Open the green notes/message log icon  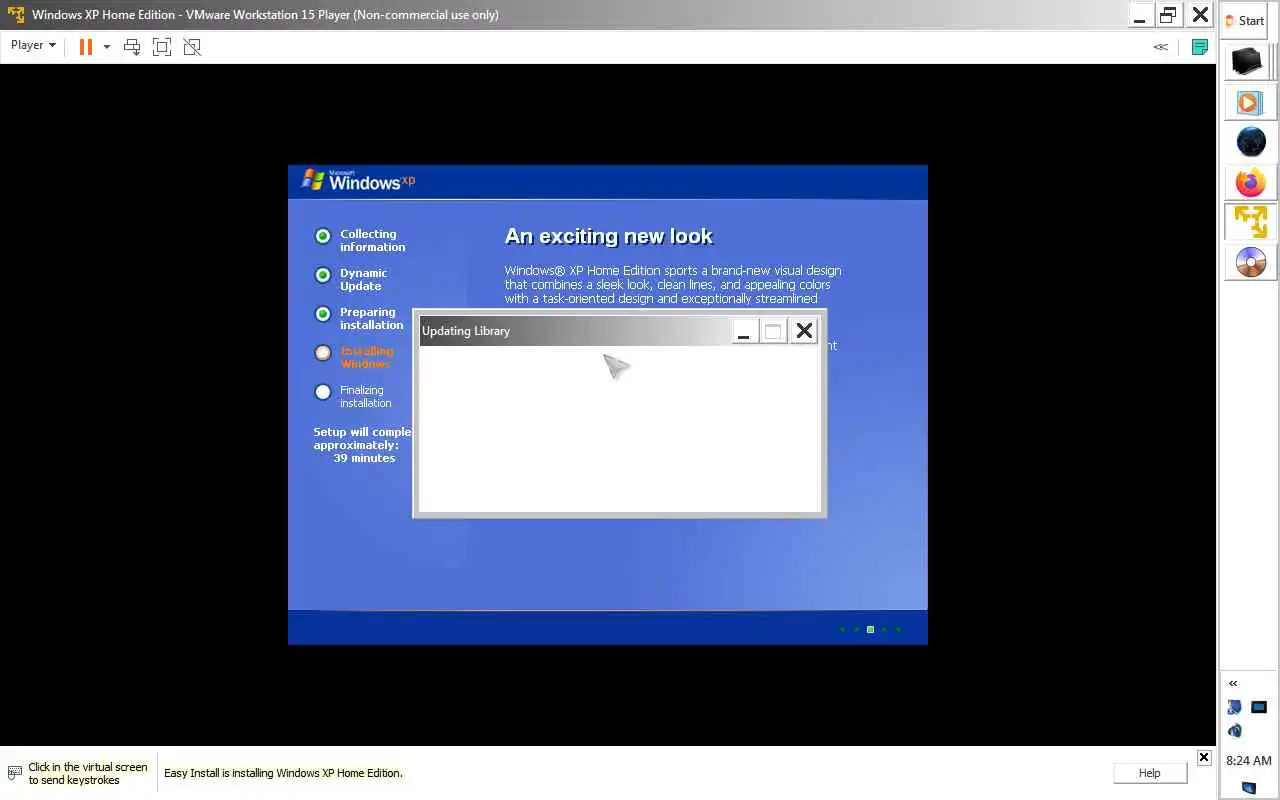(x=1199, y=46)
